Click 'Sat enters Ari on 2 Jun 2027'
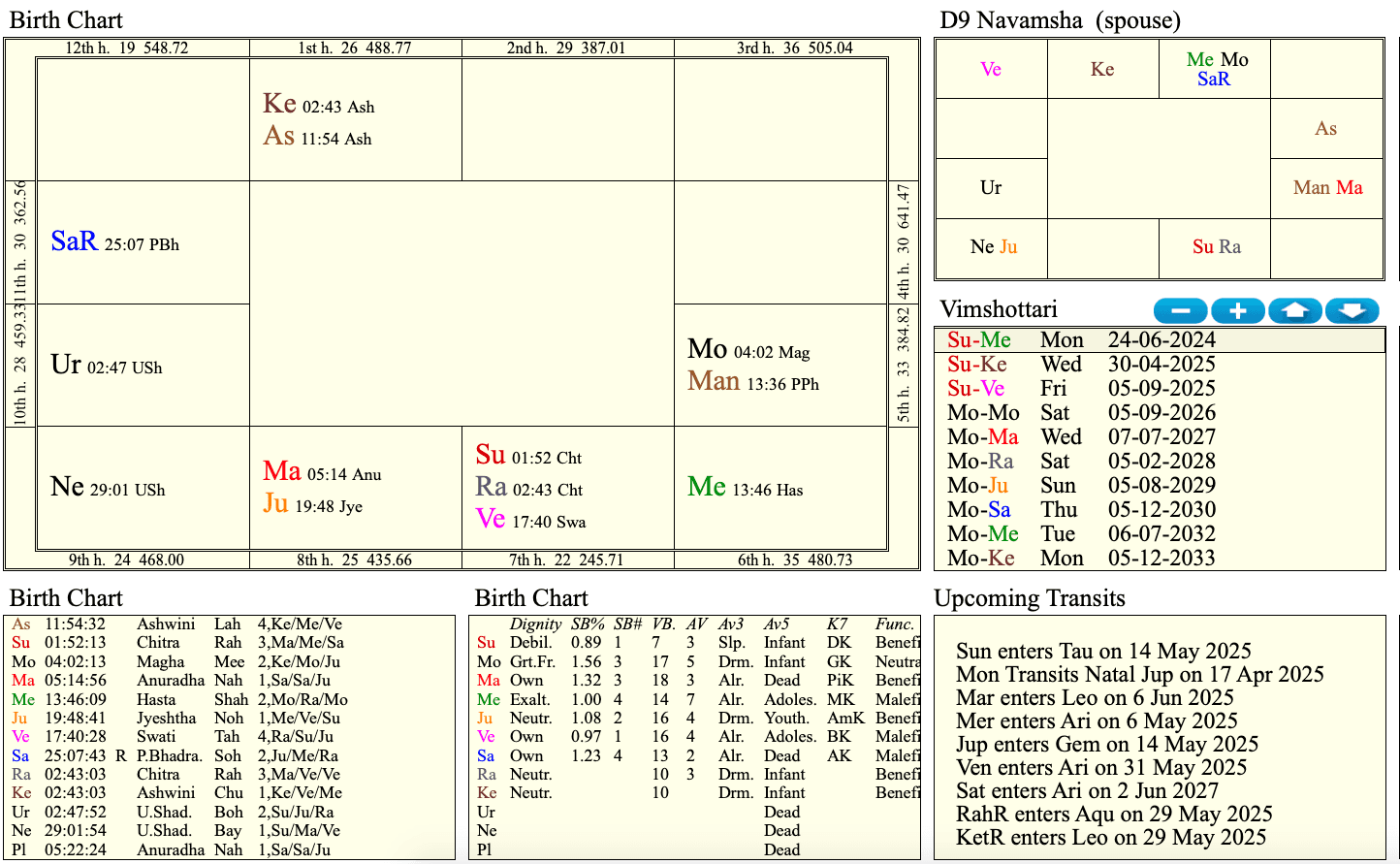 pyautogui.click(x=1090, y=790)
